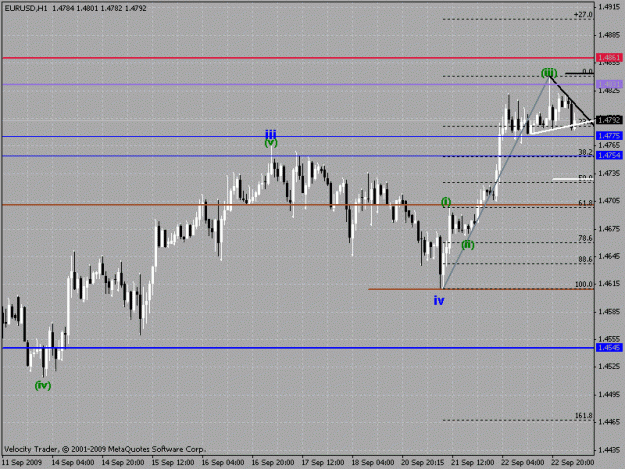Screen dimensions: 625x469
Task: Click the red 1.4861 price label
Action: (609, 58)
